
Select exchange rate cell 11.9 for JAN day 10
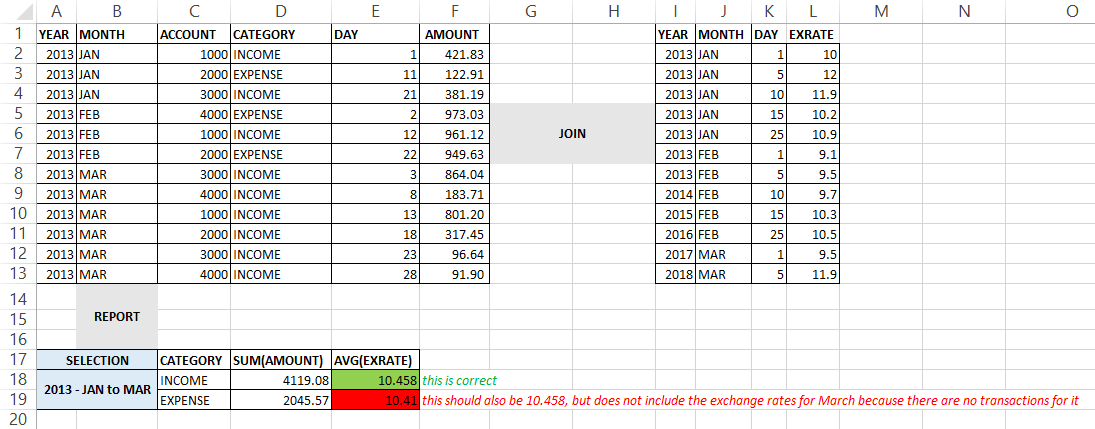pos(813,94)
